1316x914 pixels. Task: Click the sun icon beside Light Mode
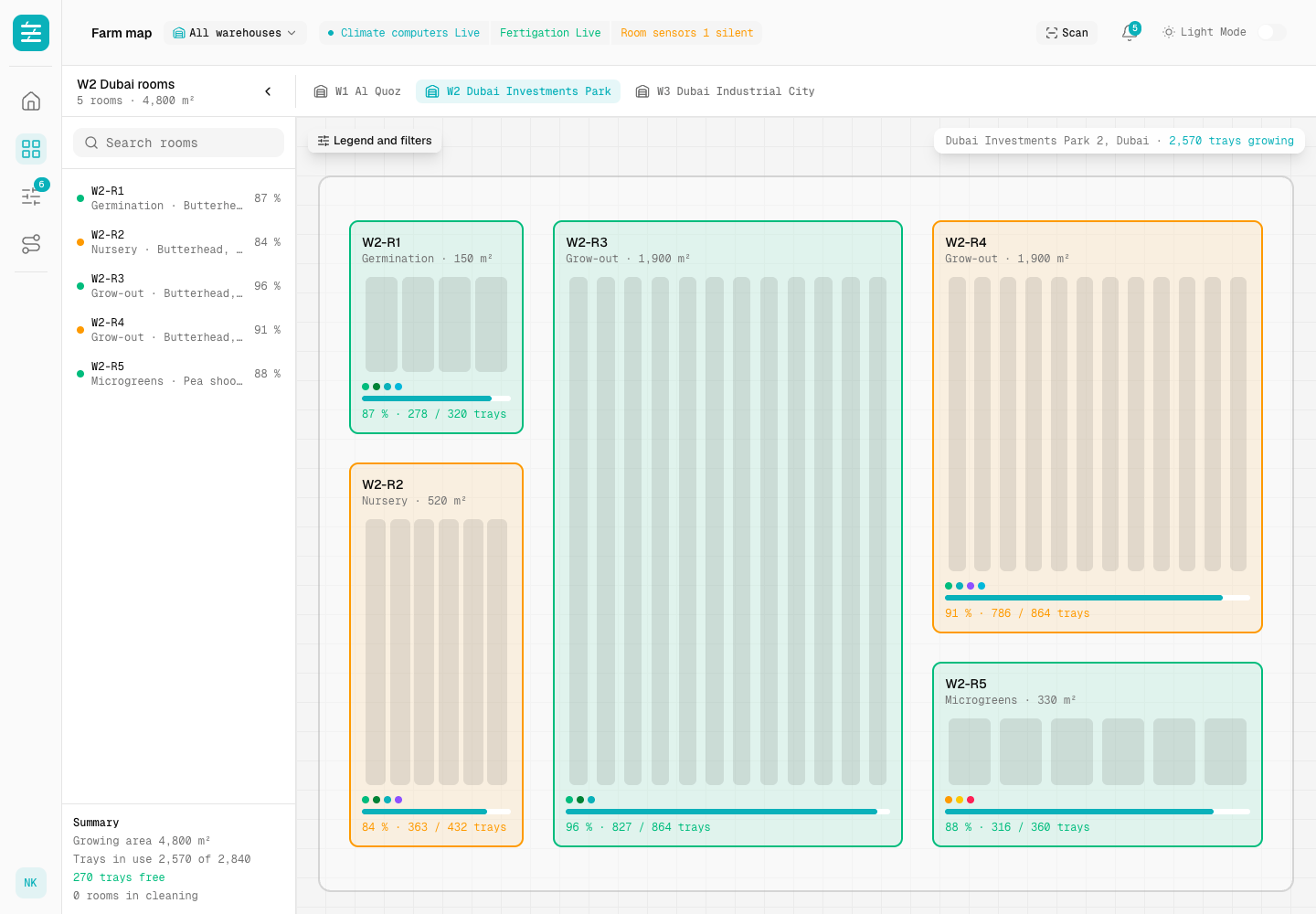coord(1168,32)
